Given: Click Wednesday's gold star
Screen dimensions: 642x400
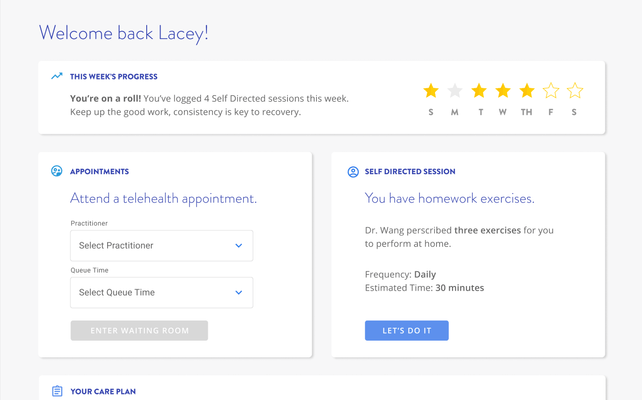Looking at the screenshot, I should tap(503, 91).
